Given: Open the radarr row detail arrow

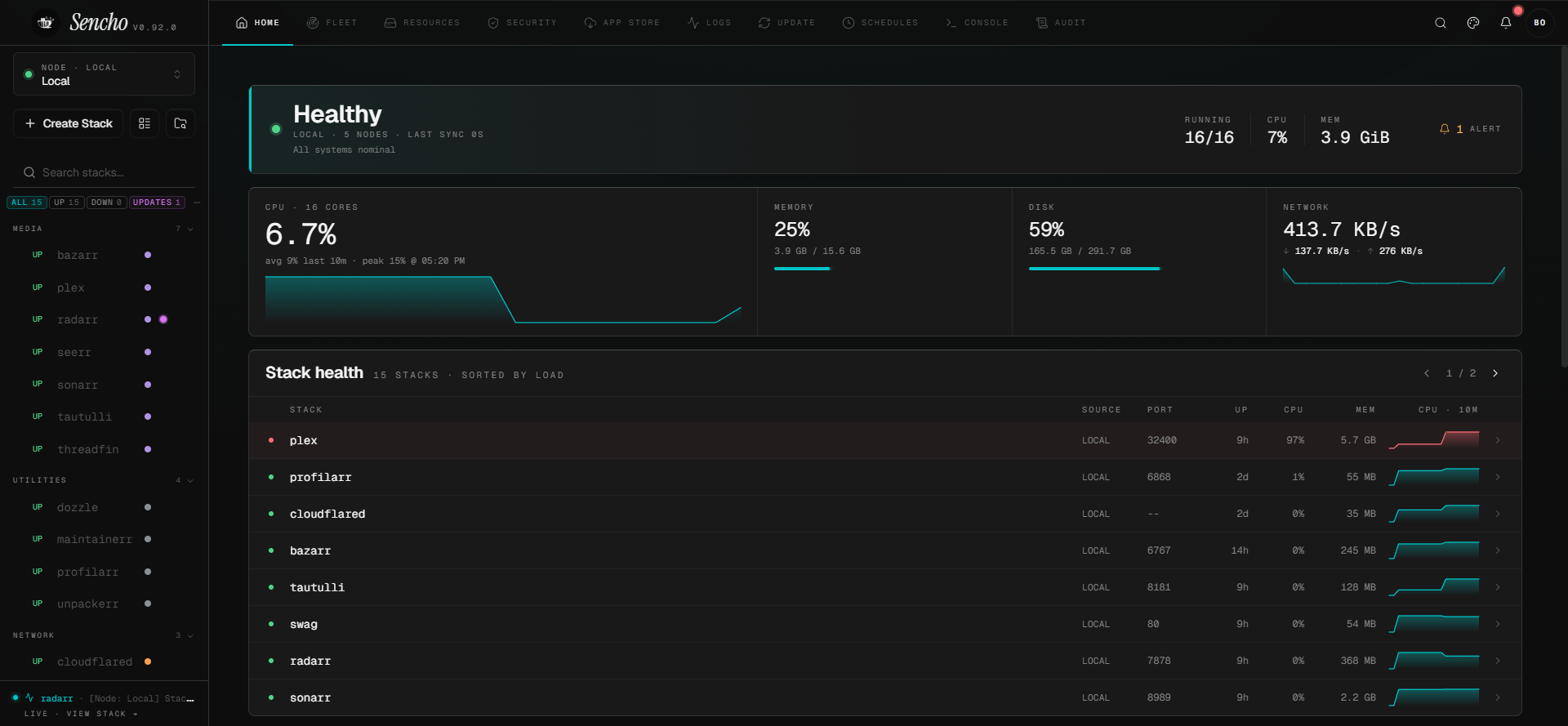Looking at the screenshot, I should 1498,661.
